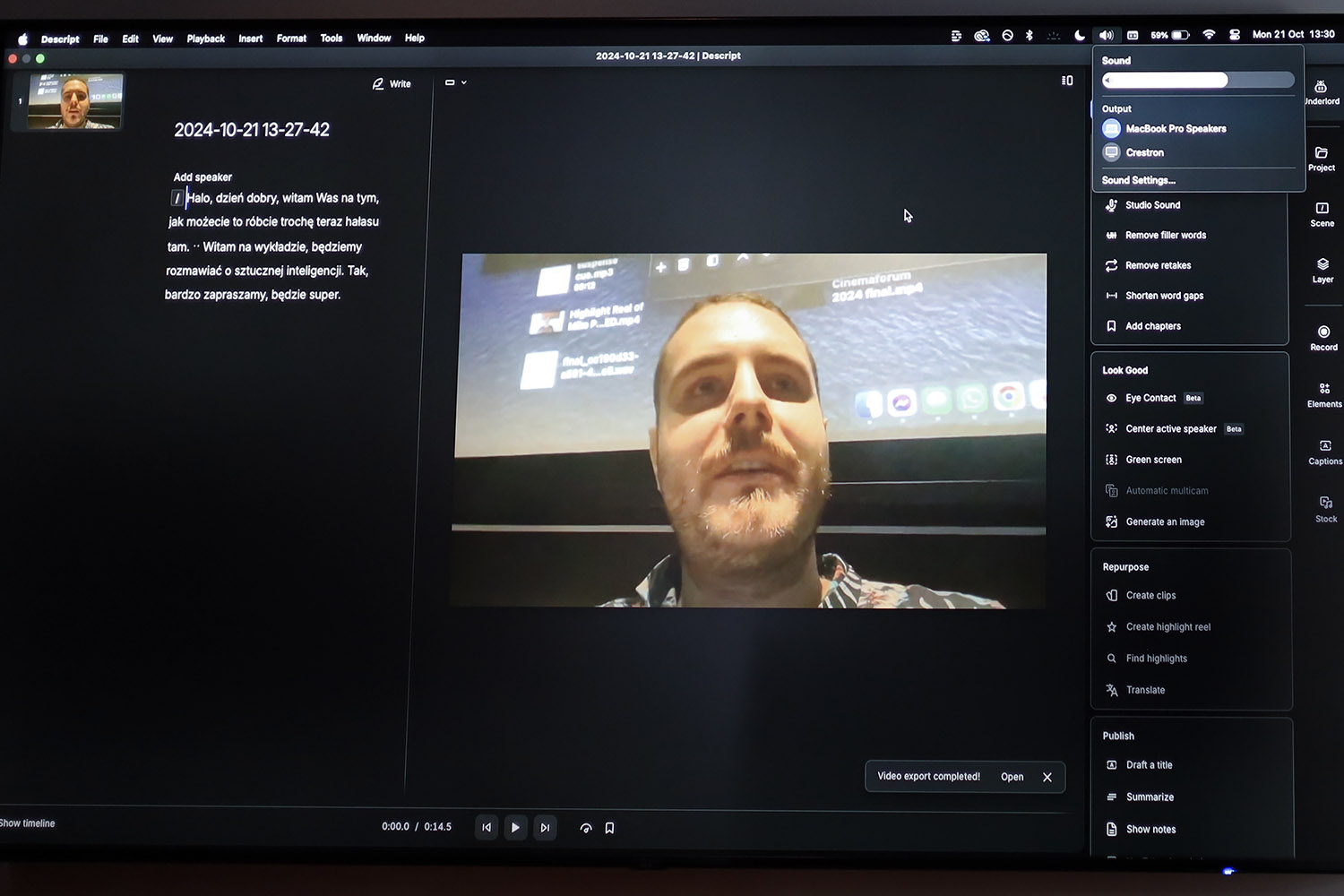Toggle the layout panel icon above canvas
The image size is (1344, 896).
click(x=1067, y=81)
